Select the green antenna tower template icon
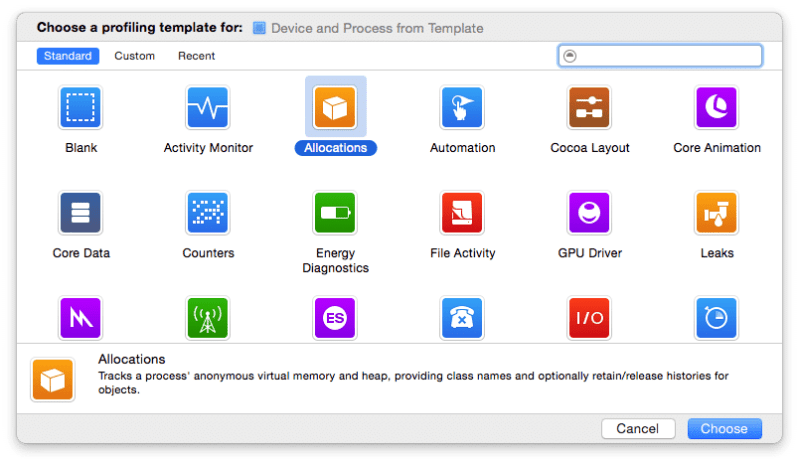The width and height of the screenshot is (799, 464). click(x=207, y=318)
